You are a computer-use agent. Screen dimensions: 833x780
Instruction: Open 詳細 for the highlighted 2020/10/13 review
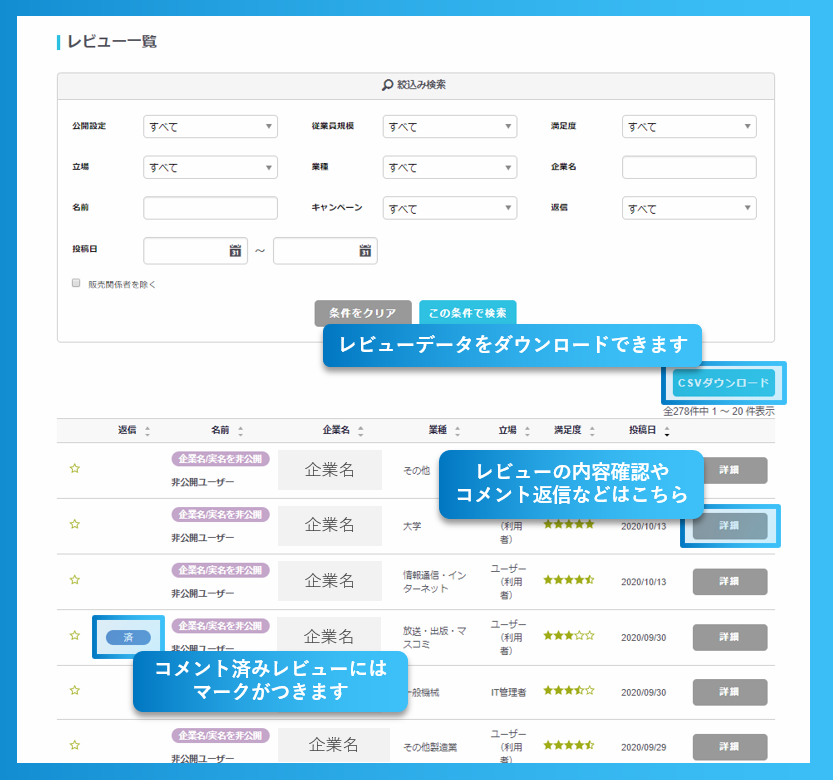pos(729,527)
